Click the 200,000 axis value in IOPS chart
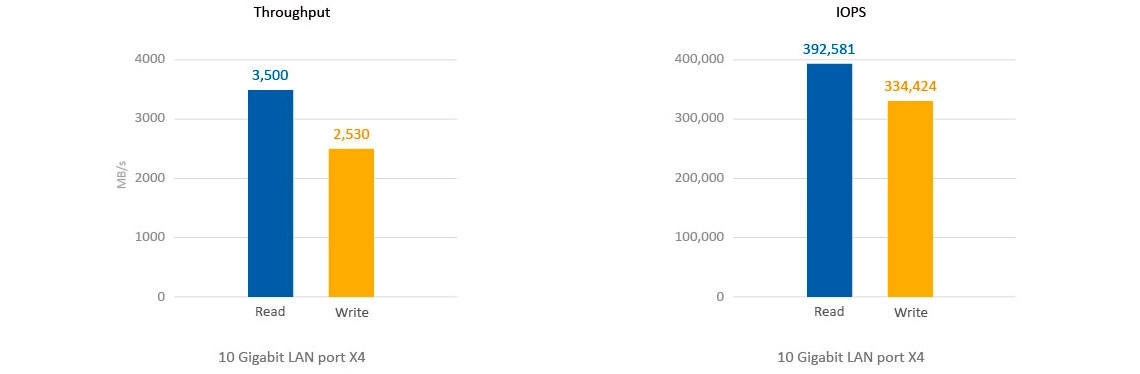Image resolution: width=1140 pixels, height=374 pixels. 699,178
